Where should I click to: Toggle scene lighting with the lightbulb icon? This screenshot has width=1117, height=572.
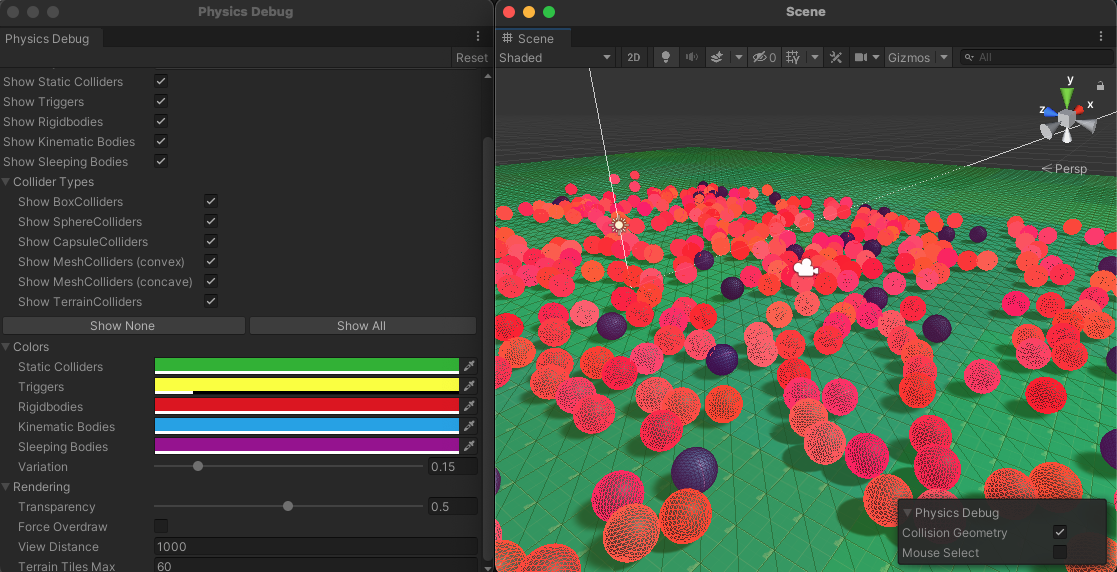[x=665, y=58]
